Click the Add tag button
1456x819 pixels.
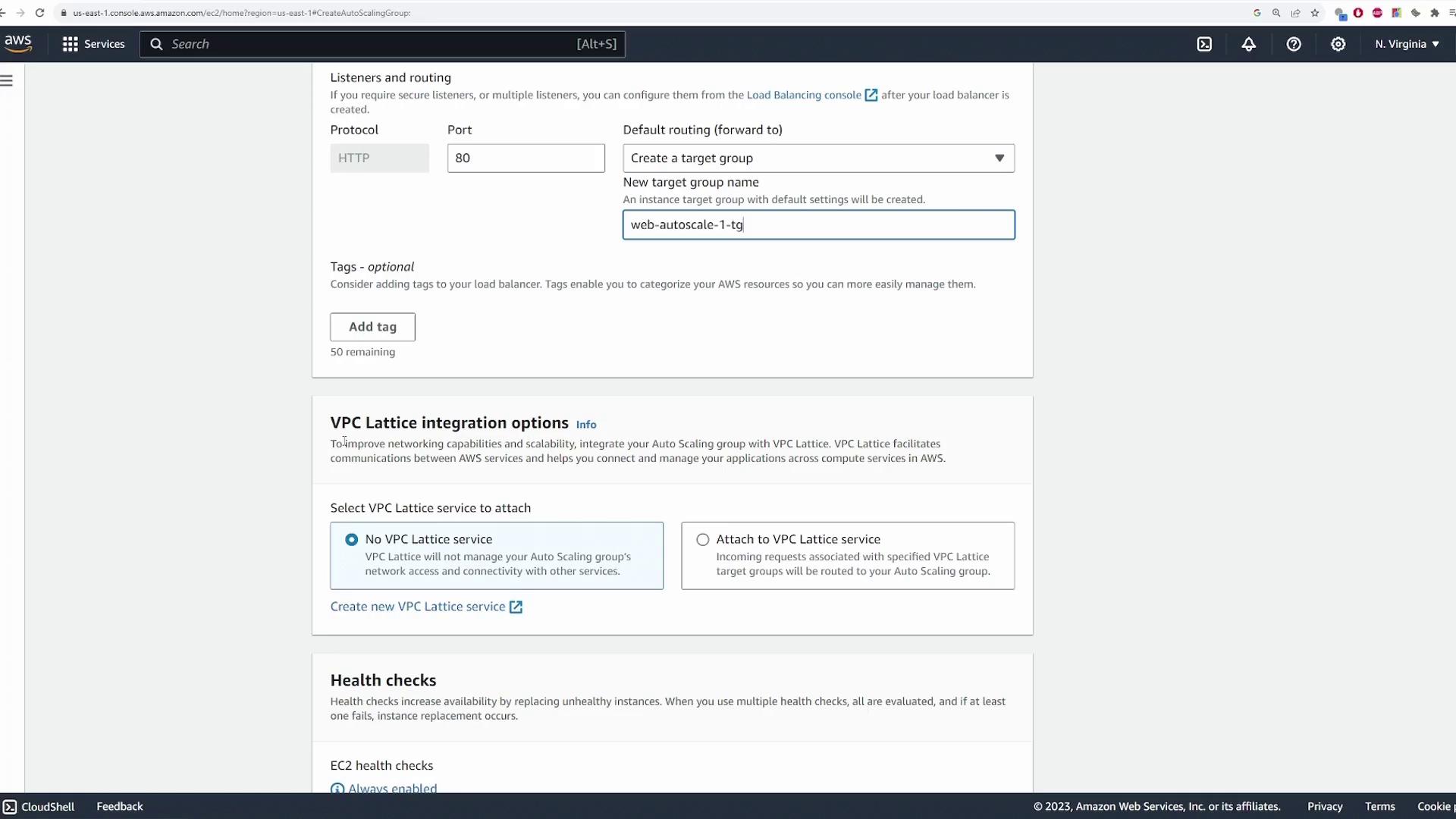(x=372, y=327)
